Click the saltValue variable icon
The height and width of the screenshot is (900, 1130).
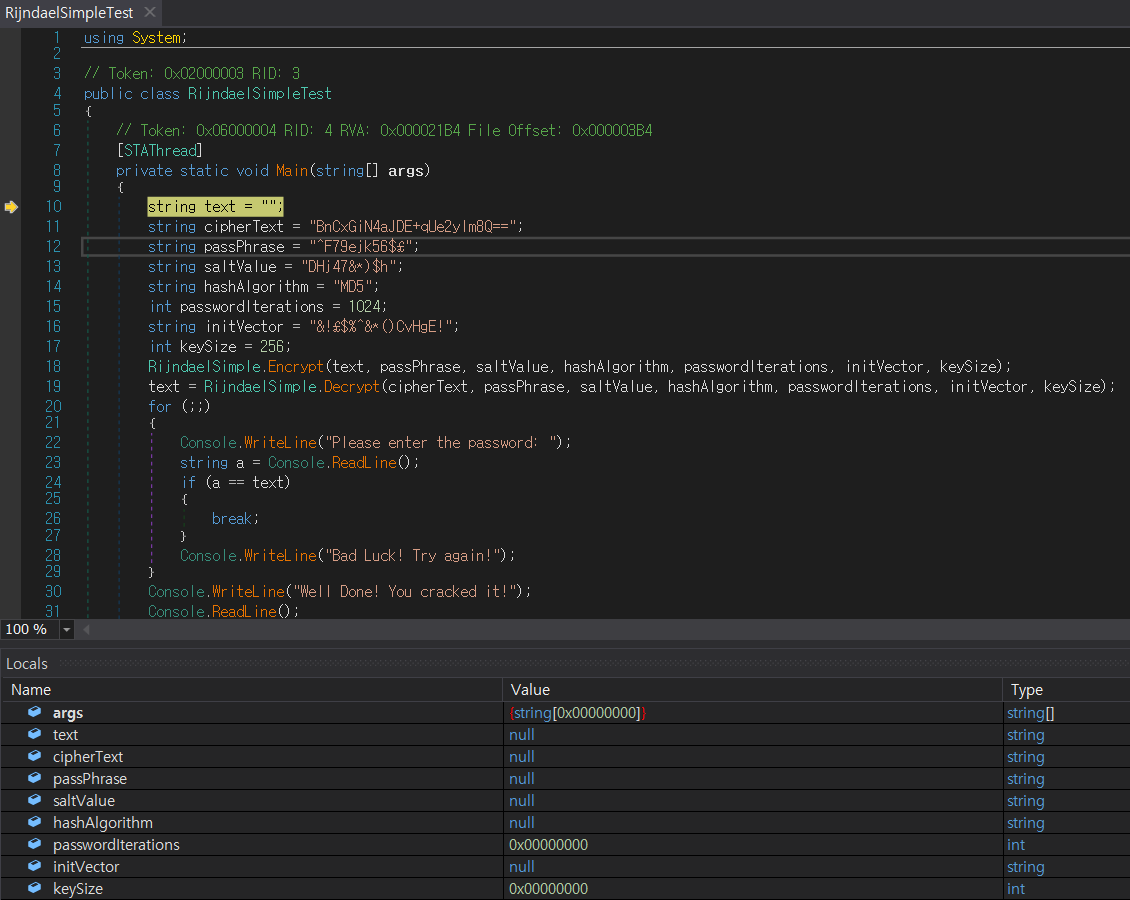pyautogui.click(x=35, y=800)
